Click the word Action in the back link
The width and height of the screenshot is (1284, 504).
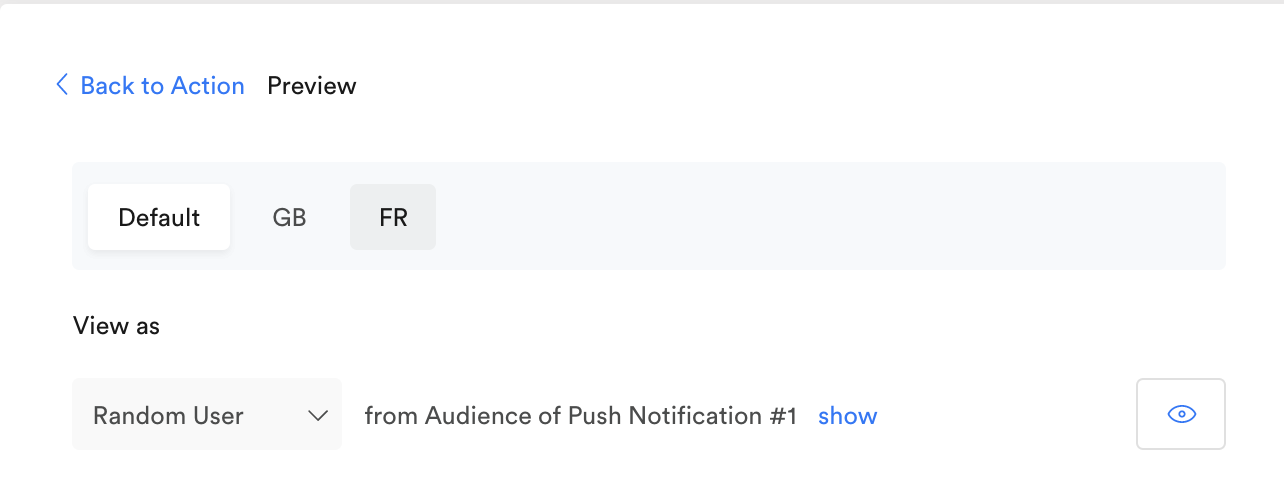click(207, 86)
